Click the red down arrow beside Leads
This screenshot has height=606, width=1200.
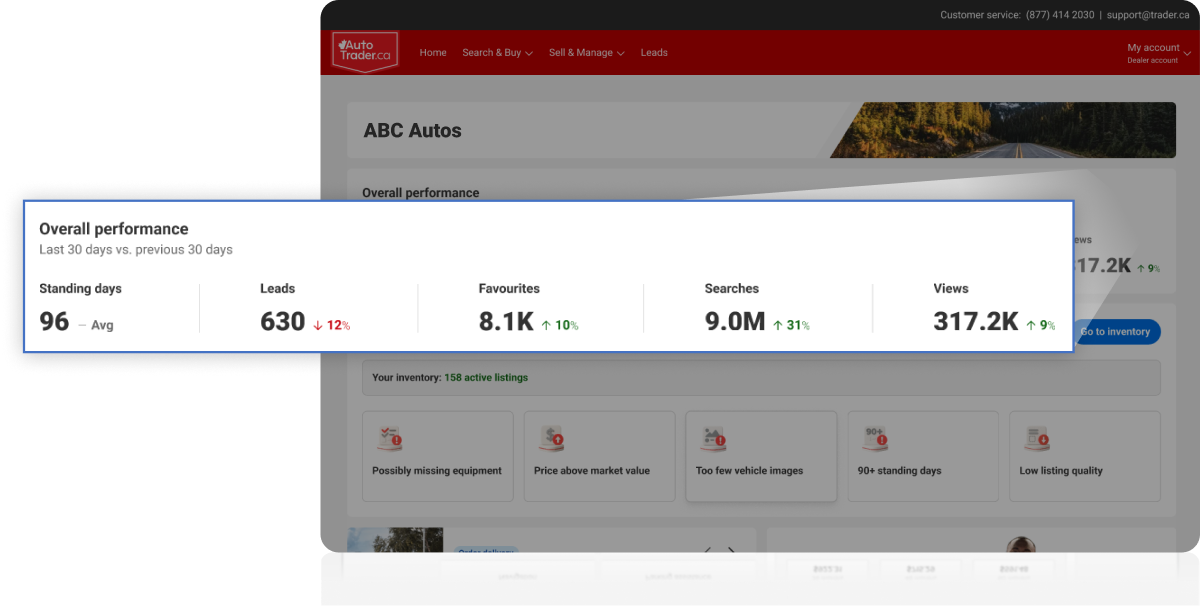pyautogui.click(x=318, y=325)
